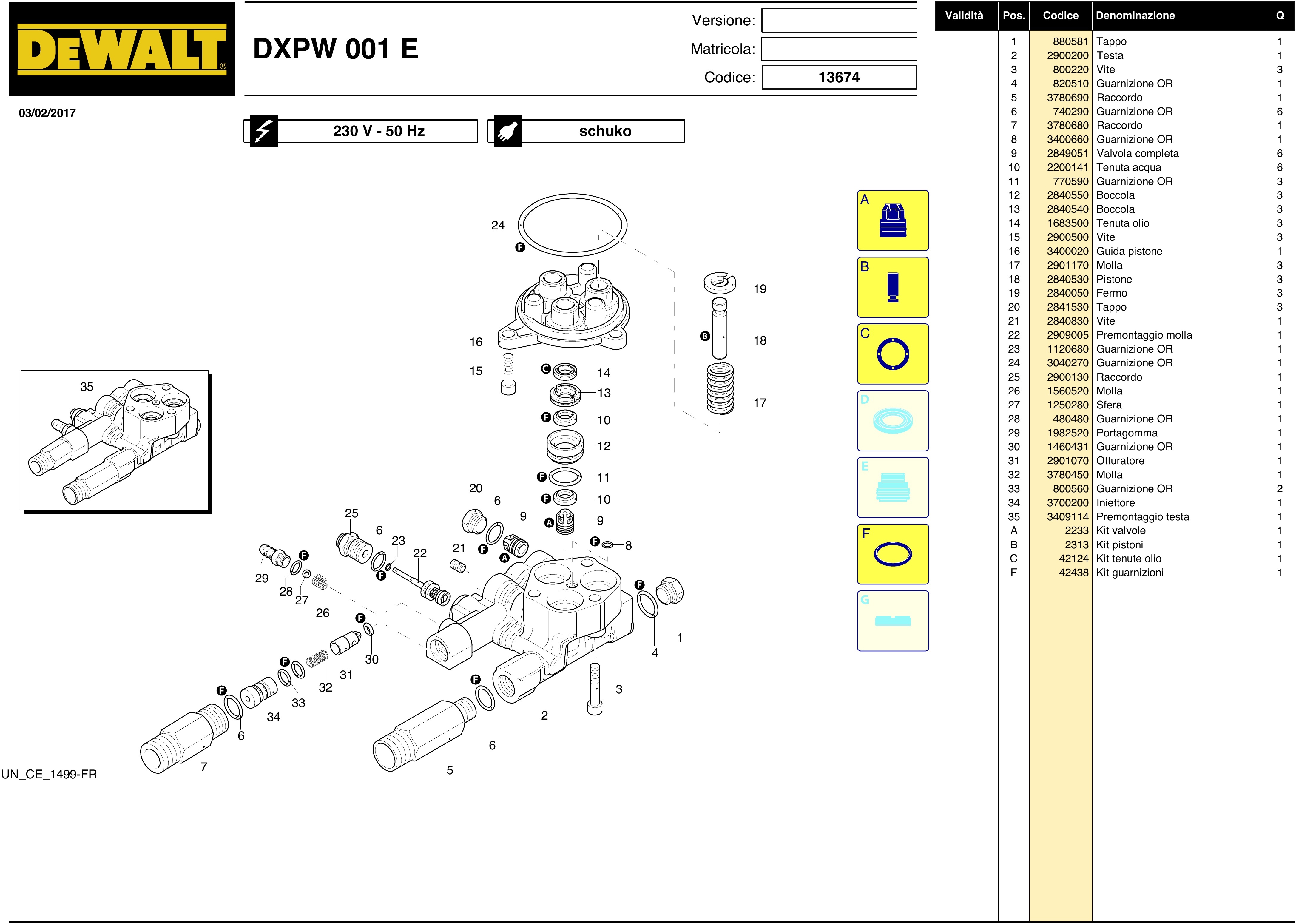Click the DeWalt logo
1296x924 pixels.
122,49
